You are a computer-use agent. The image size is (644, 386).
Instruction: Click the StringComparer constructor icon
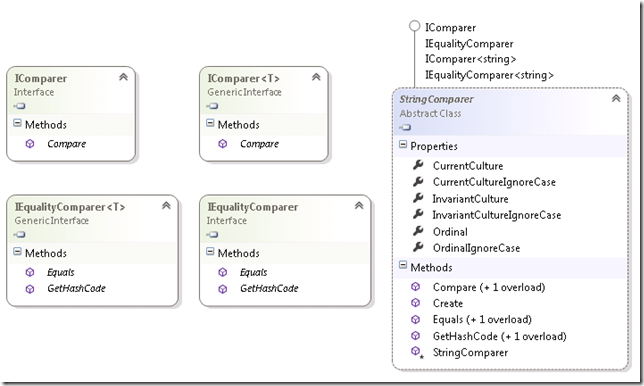pos(417,352)
